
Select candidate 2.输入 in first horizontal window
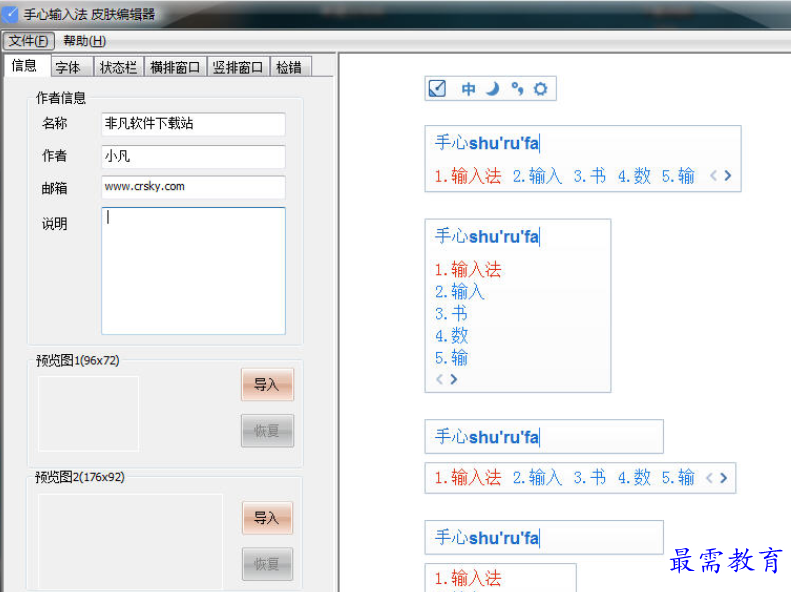point(537,176)
